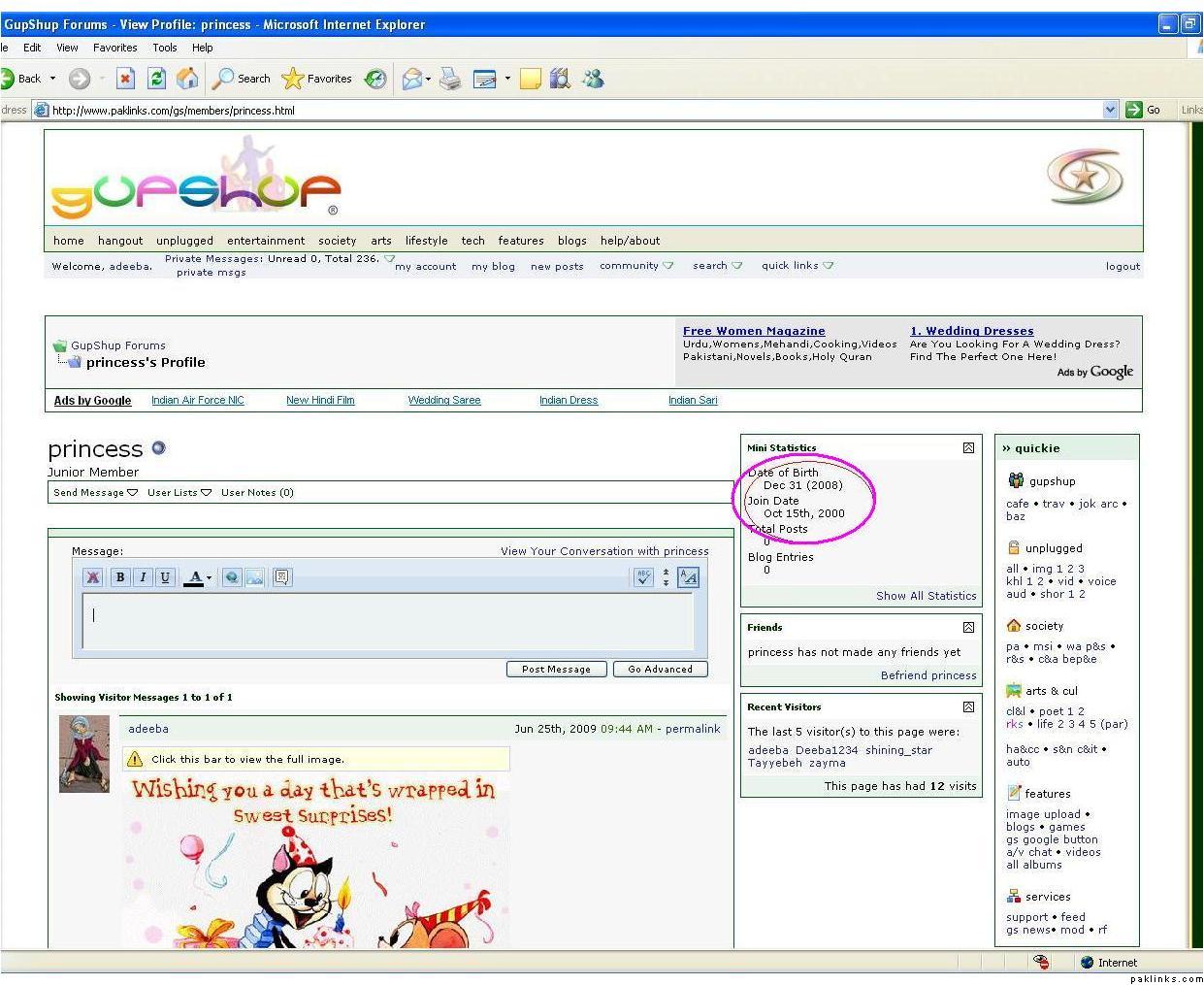Click Wrap Quote tags icon in editor

(281, 577)
